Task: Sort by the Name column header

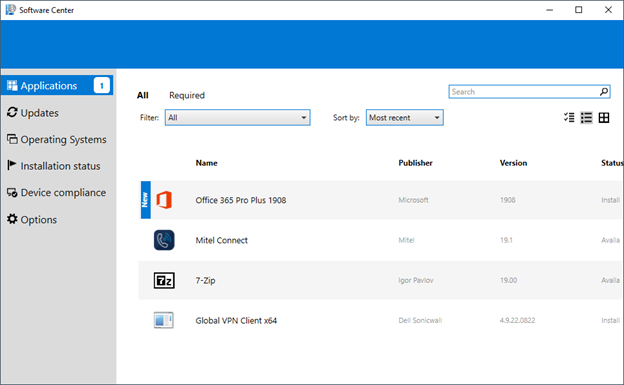Action: 206,163
